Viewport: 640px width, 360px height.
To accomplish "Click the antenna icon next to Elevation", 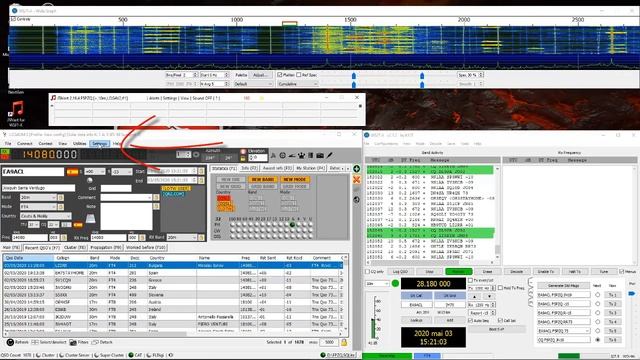I will (273, 155).
